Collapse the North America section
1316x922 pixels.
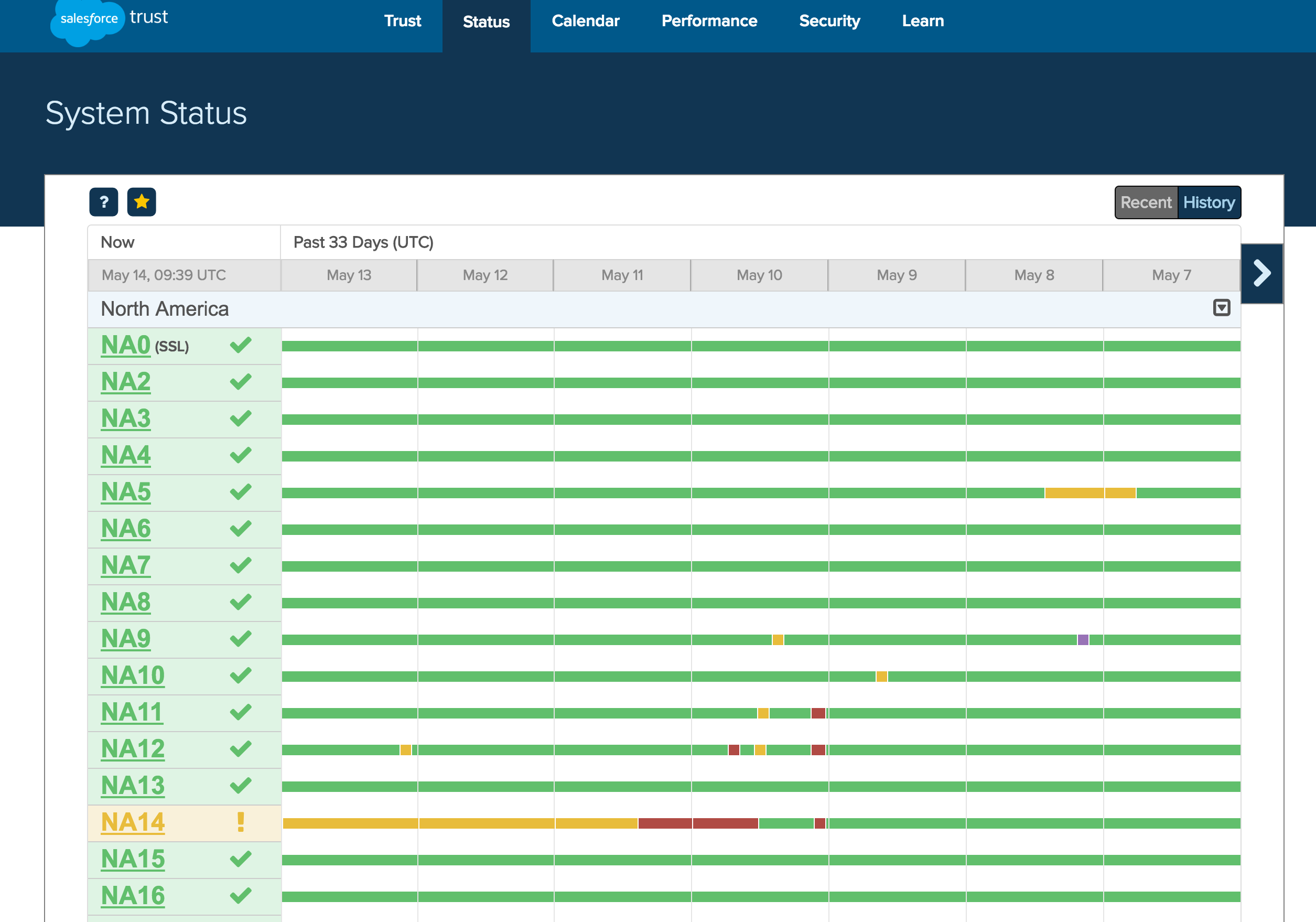click(1222, 308)
